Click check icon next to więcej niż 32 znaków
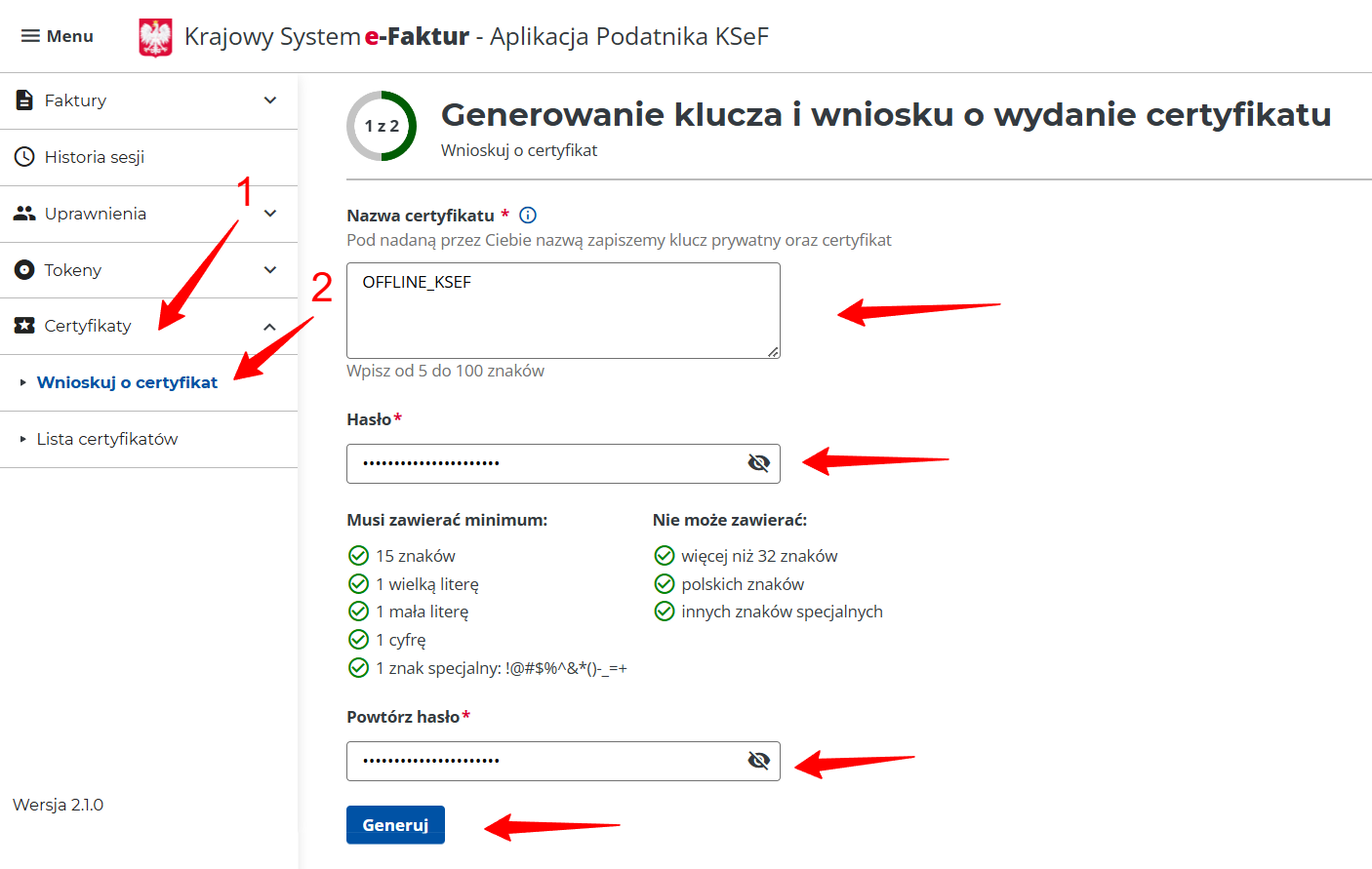1372x869 pixels. (665, 556)
